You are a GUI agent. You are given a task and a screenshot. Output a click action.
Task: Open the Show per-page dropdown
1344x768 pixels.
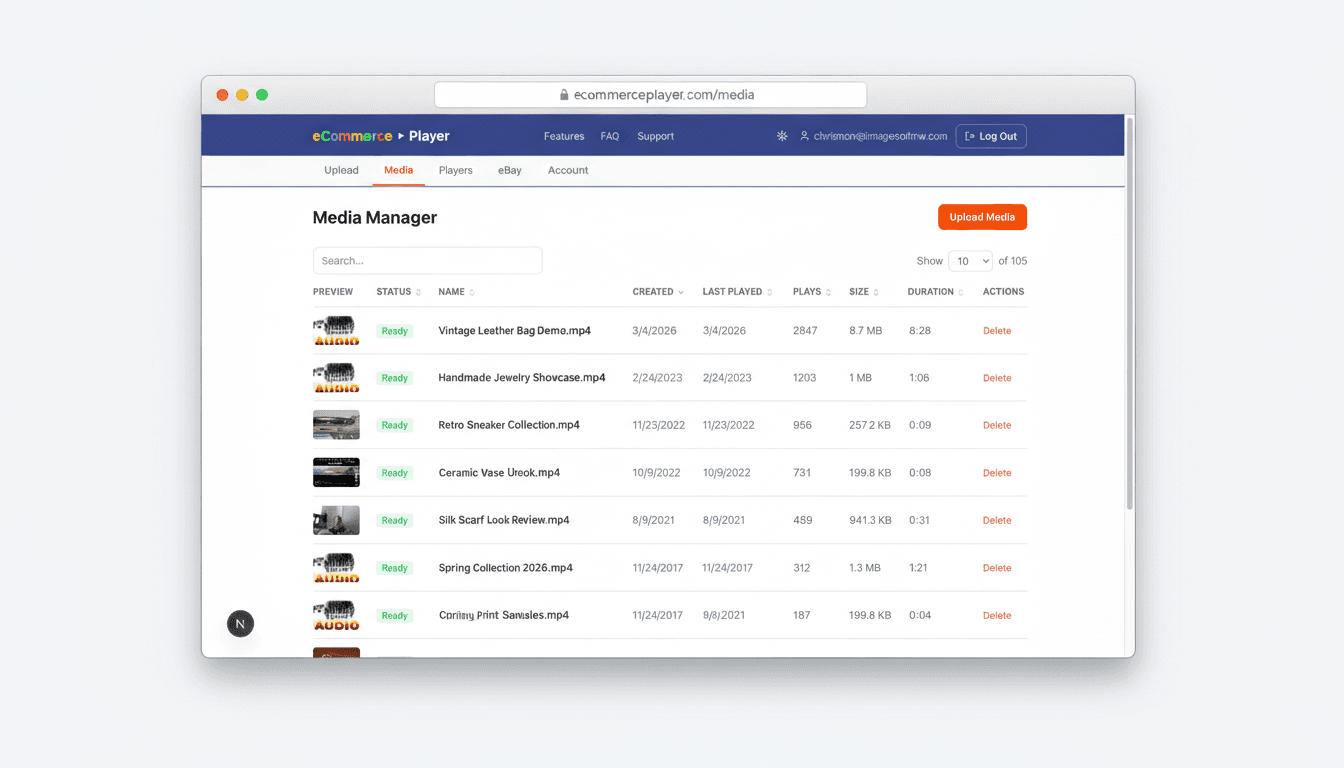(x=970, y=260)
